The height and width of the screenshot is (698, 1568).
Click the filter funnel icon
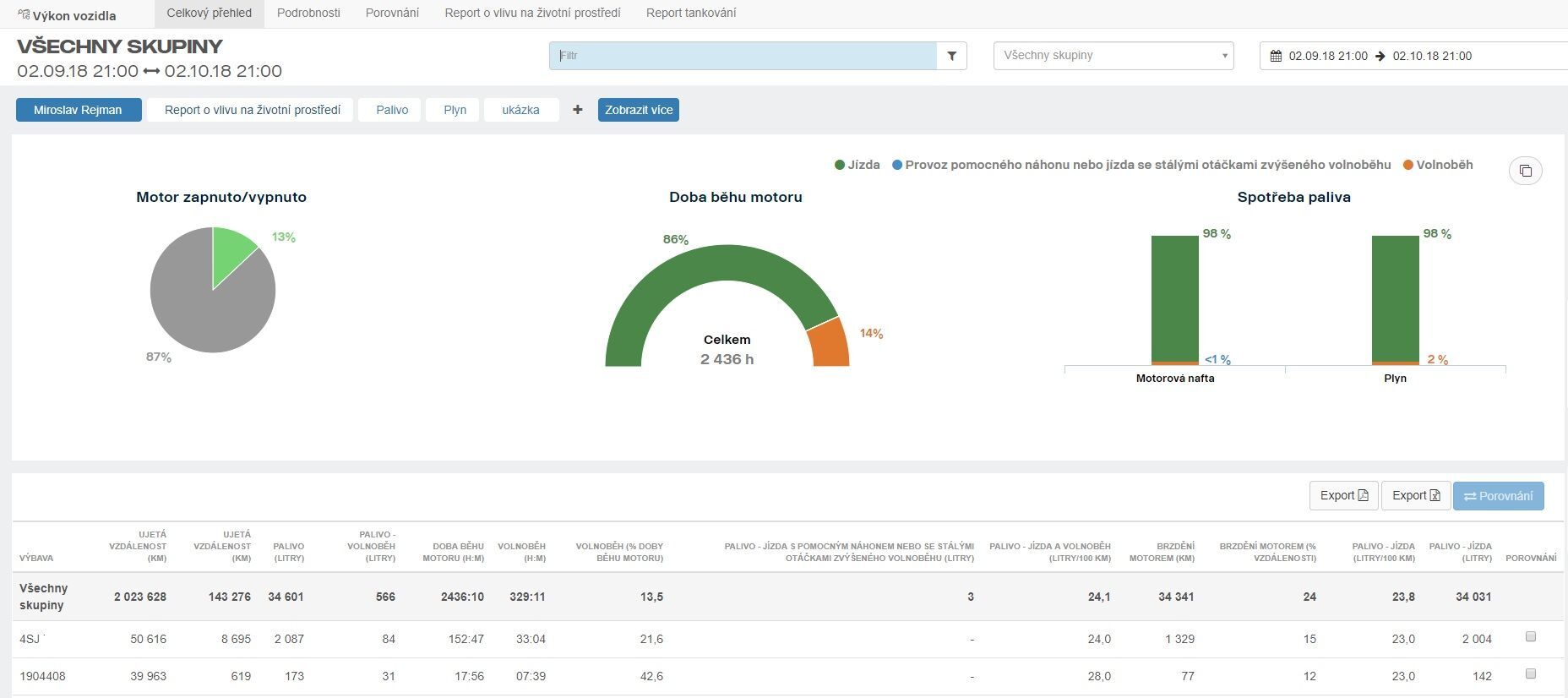(951, 56)
